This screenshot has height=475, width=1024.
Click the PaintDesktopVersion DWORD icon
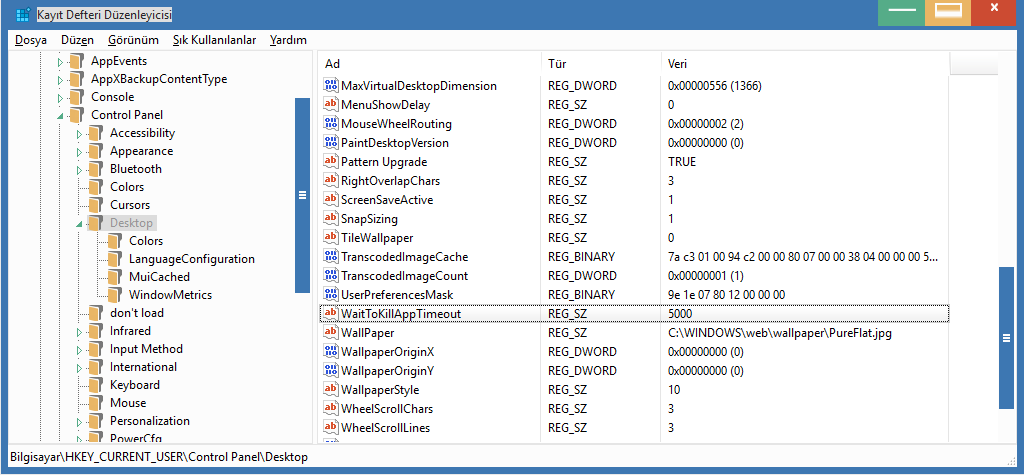[331, 142]
